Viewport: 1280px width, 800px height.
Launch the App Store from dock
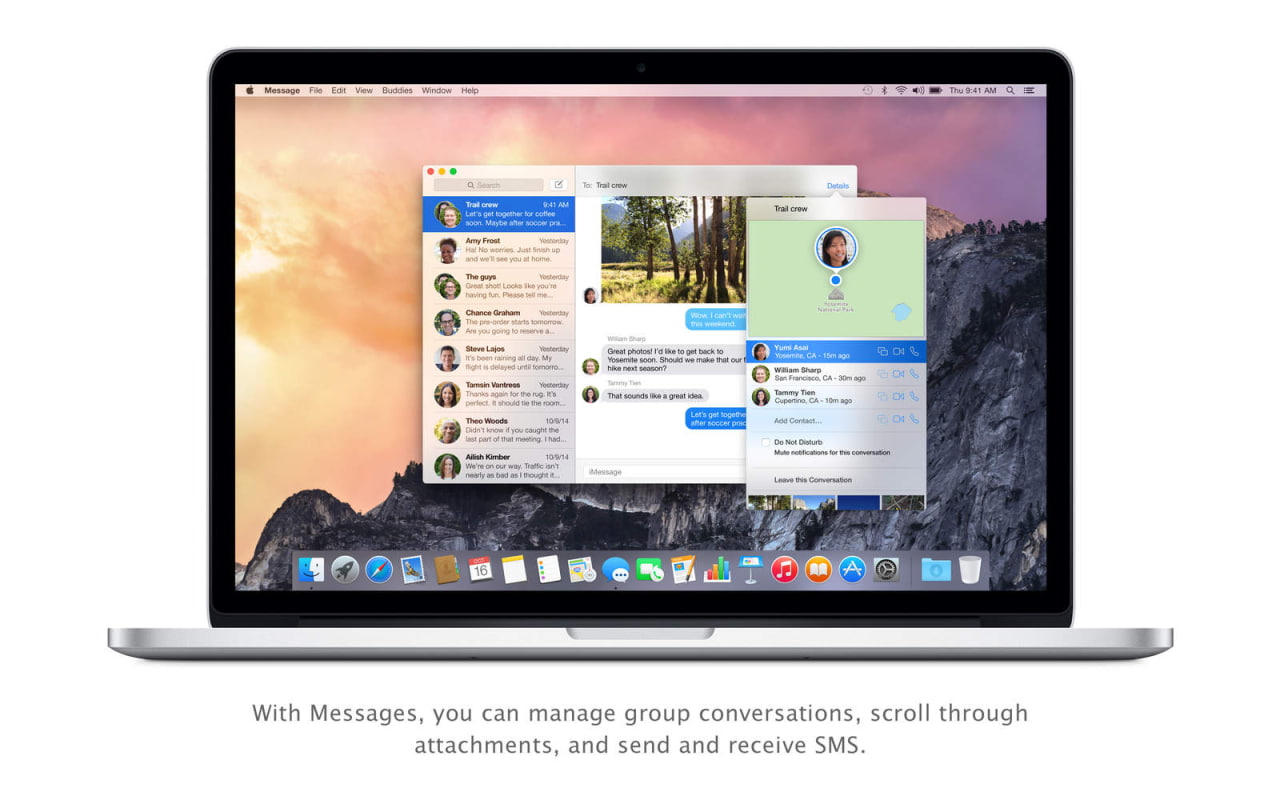click(852, 570)
